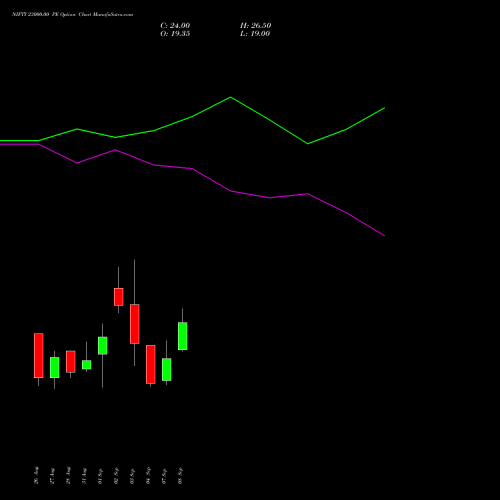This screenshot has width=500, height=500.
Task: Click the 26 Aug date label
Action: point(36,475)
